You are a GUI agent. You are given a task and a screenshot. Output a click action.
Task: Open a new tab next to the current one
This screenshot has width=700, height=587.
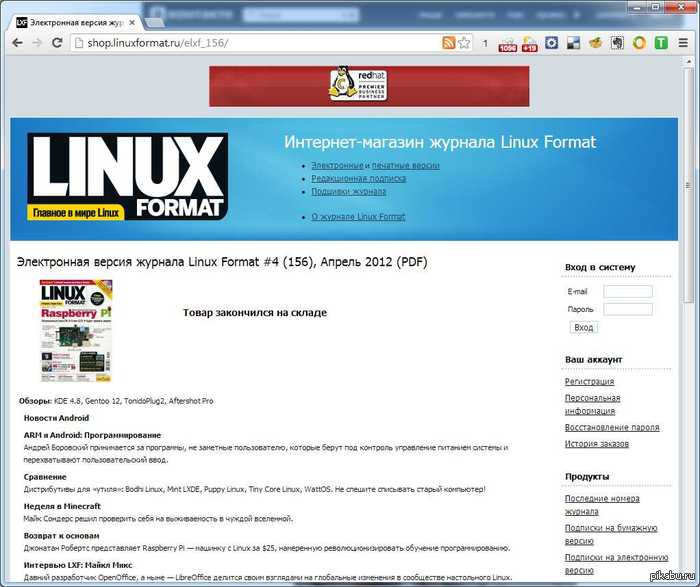[155, 22]
